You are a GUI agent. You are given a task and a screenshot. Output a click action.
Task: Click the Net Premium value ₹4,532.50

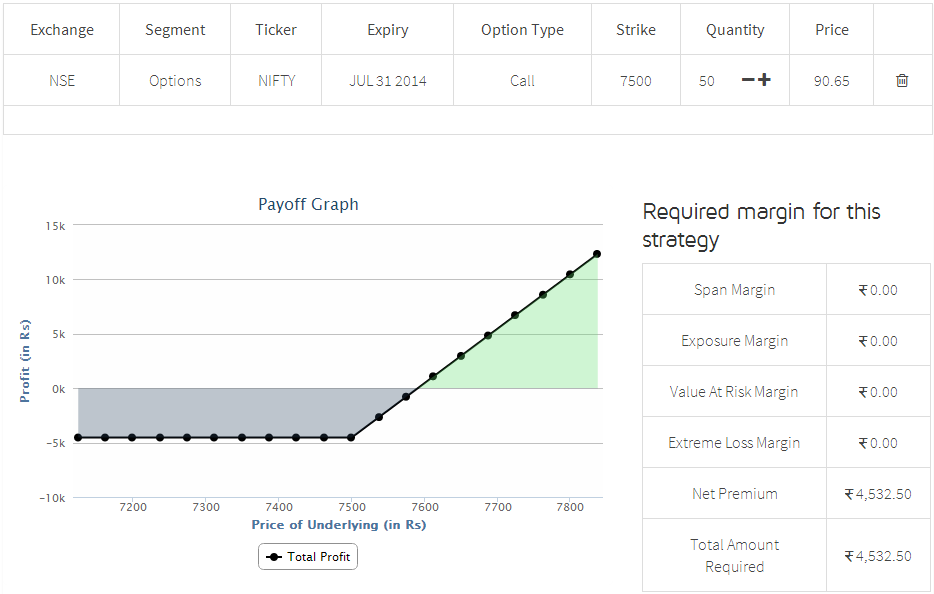pyautogui.click(x=879, y=494)
